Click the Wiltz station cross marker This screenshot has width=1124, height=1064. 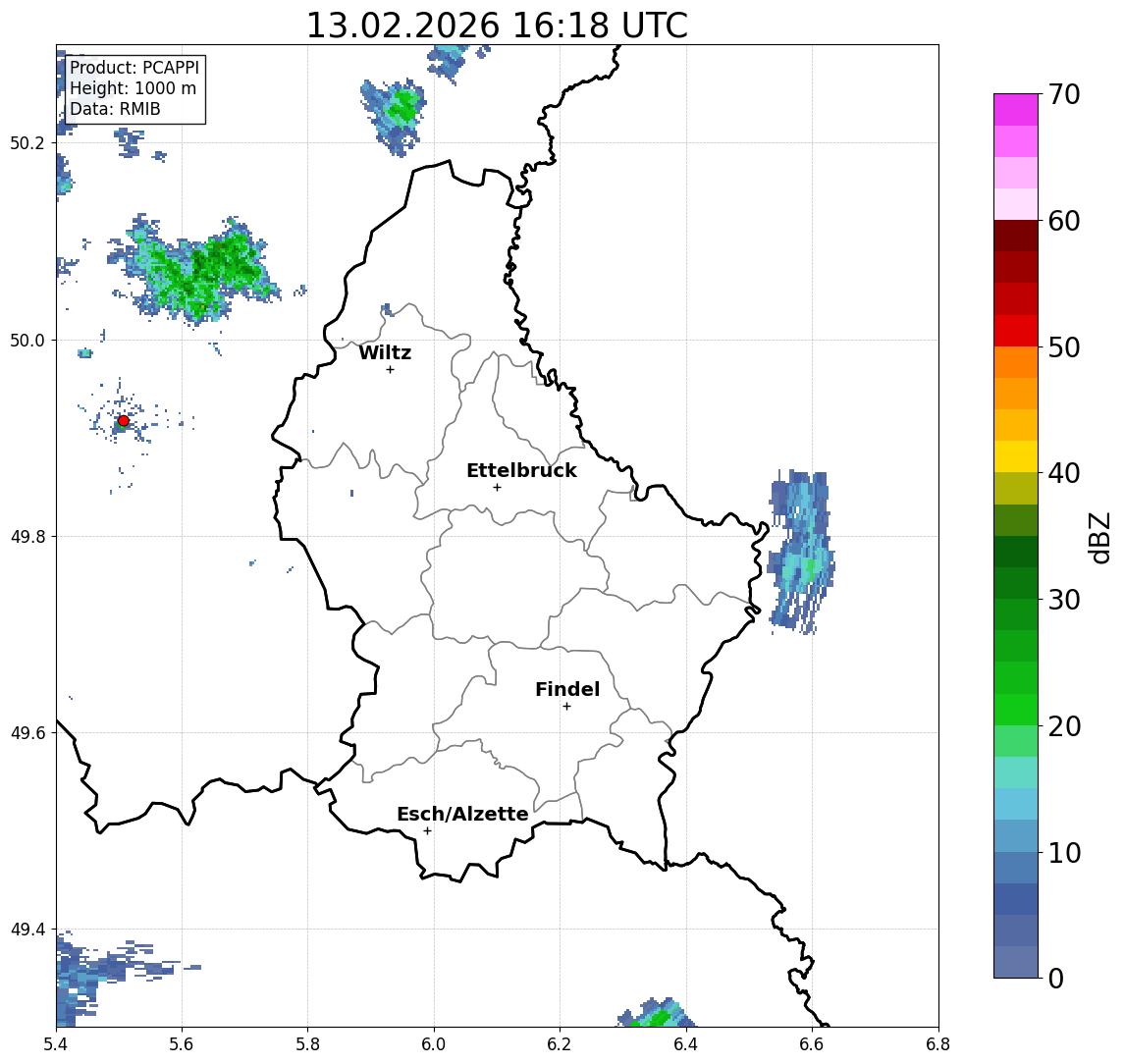pos(390,370)
